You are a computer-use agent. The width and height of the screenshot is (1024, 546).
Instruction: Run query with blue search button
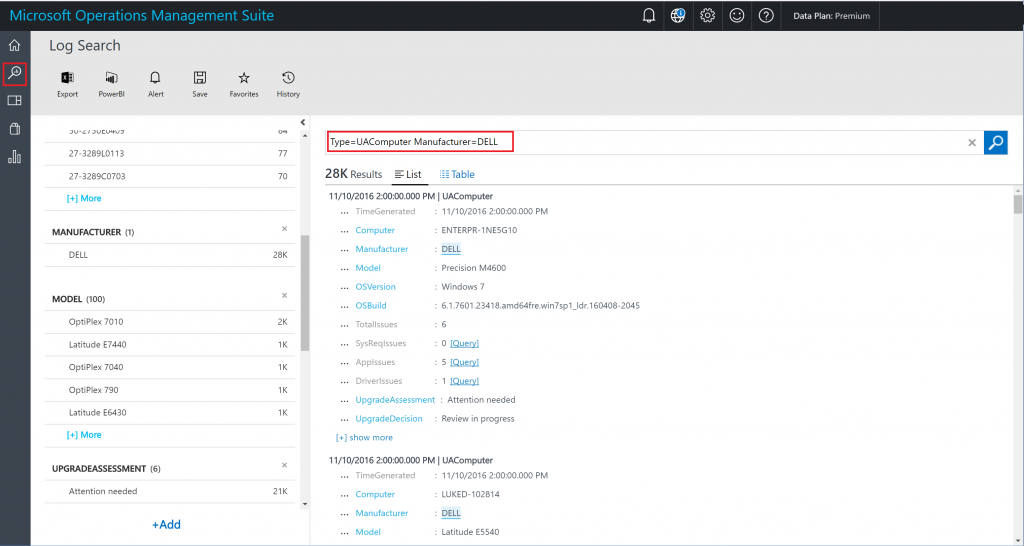(x=995, y=143)
